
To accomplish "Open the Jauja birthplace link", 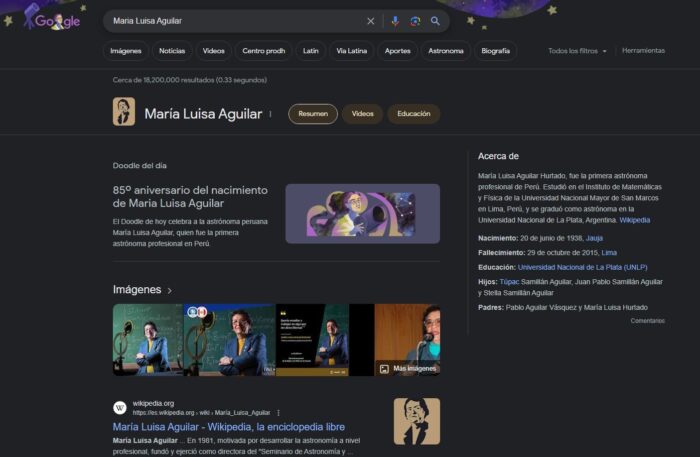I will [x=594, y=238].
